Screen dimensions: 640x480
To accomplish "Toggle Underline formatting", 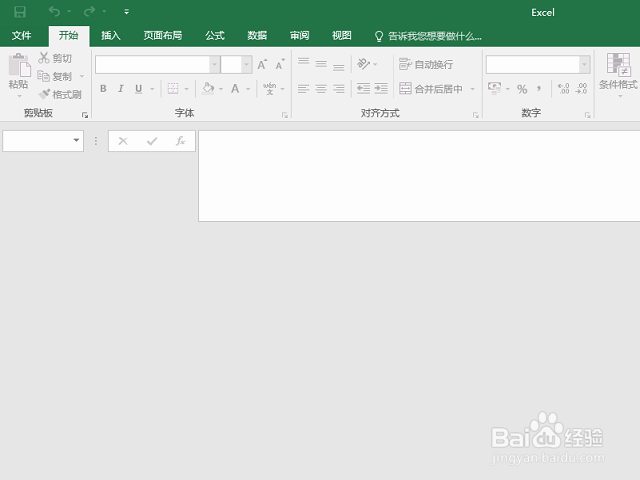I will (139, 89).
